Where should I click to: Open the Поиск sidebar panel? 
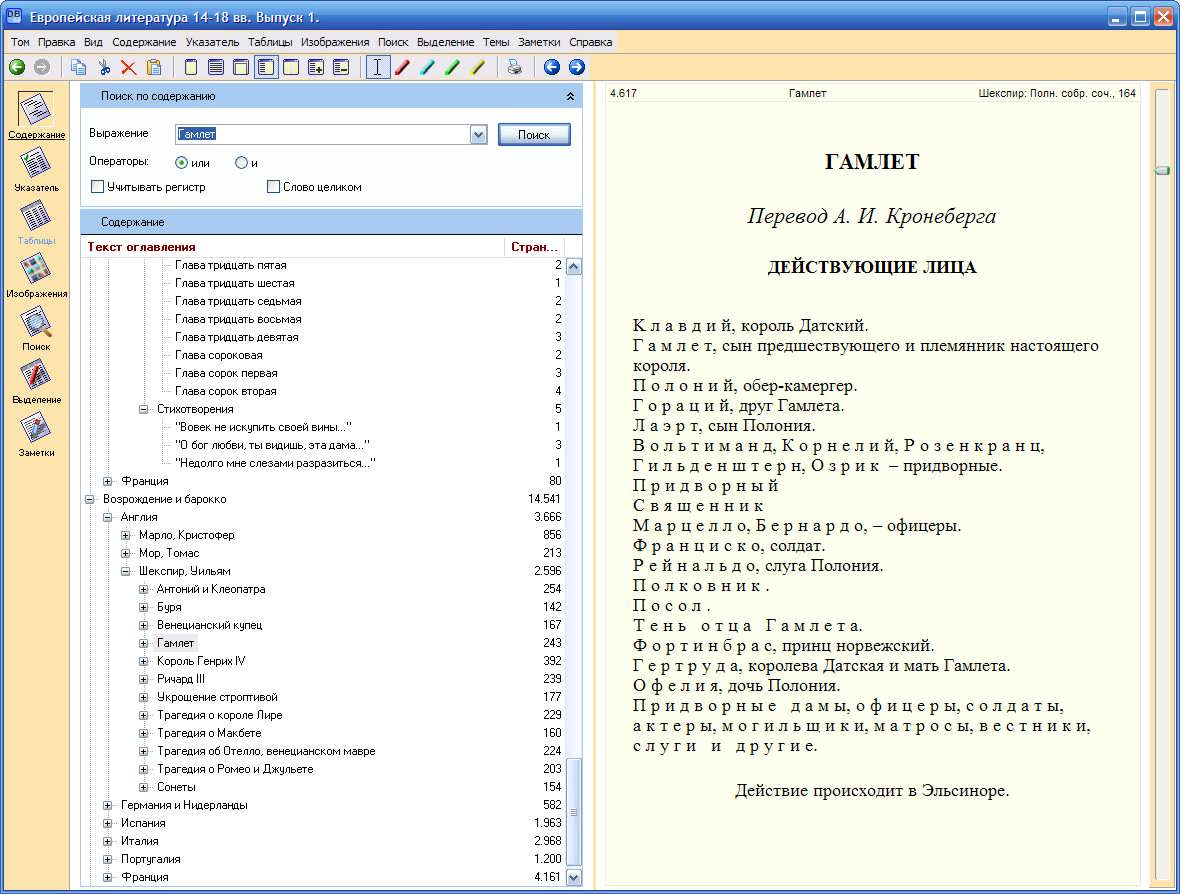tap(36, 329)
